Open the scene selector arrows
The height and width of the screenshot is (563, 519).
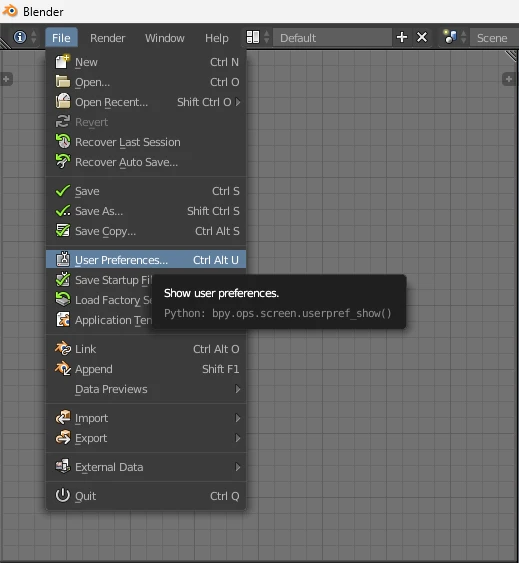click(464, 37)
